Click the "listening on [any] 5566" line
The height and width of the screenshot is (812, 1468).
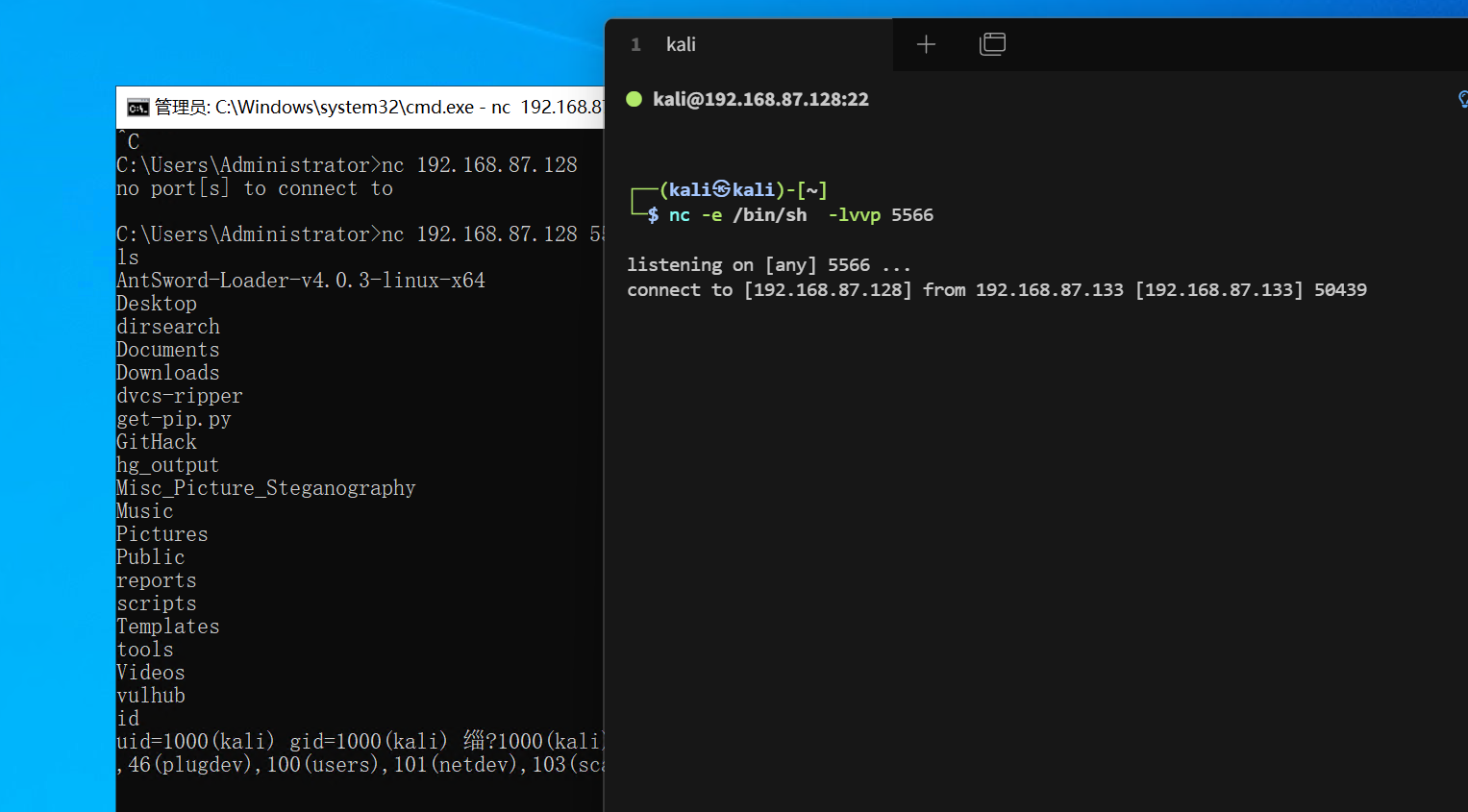pyautogui.click(x=768, y=265)
